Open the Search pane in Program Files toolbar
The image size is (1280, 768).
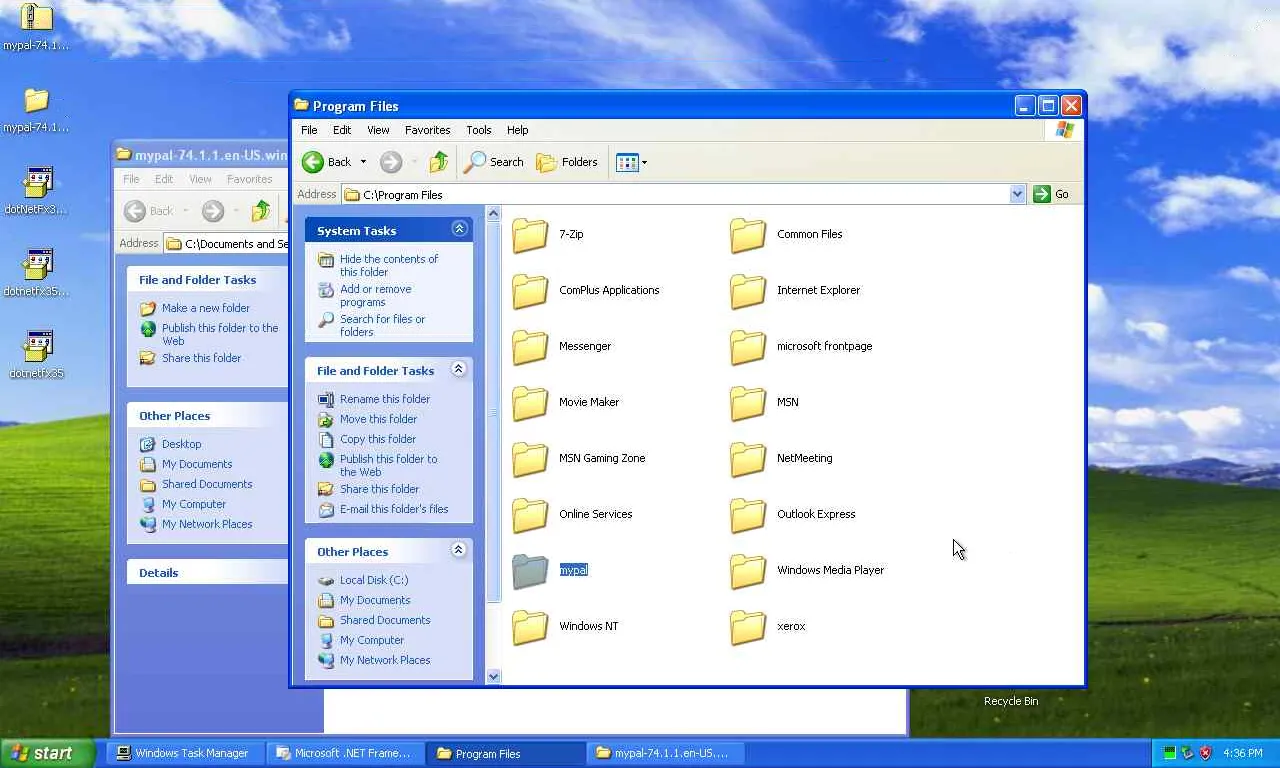pos(494,162)
